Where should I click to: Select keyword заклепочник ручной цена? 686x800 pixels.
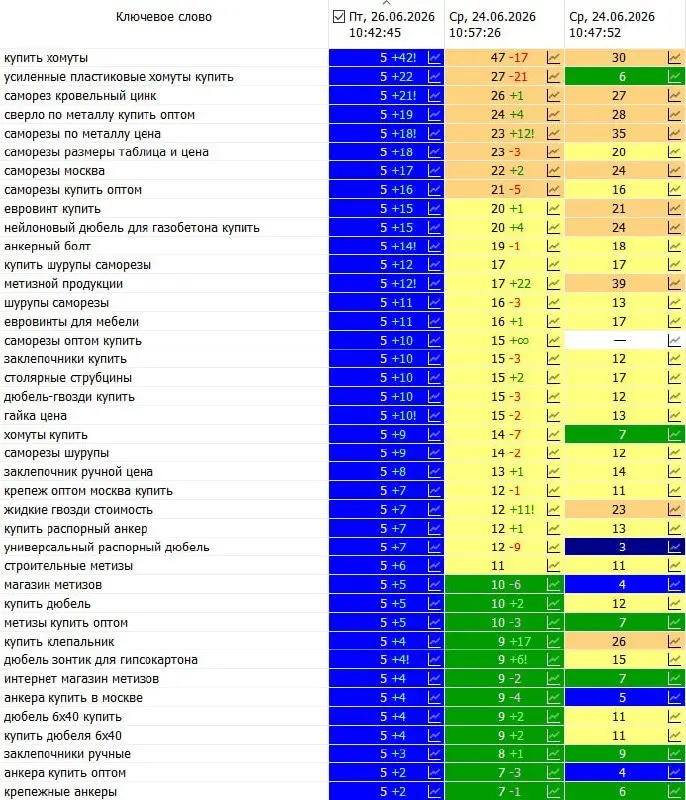coord(78,471)
